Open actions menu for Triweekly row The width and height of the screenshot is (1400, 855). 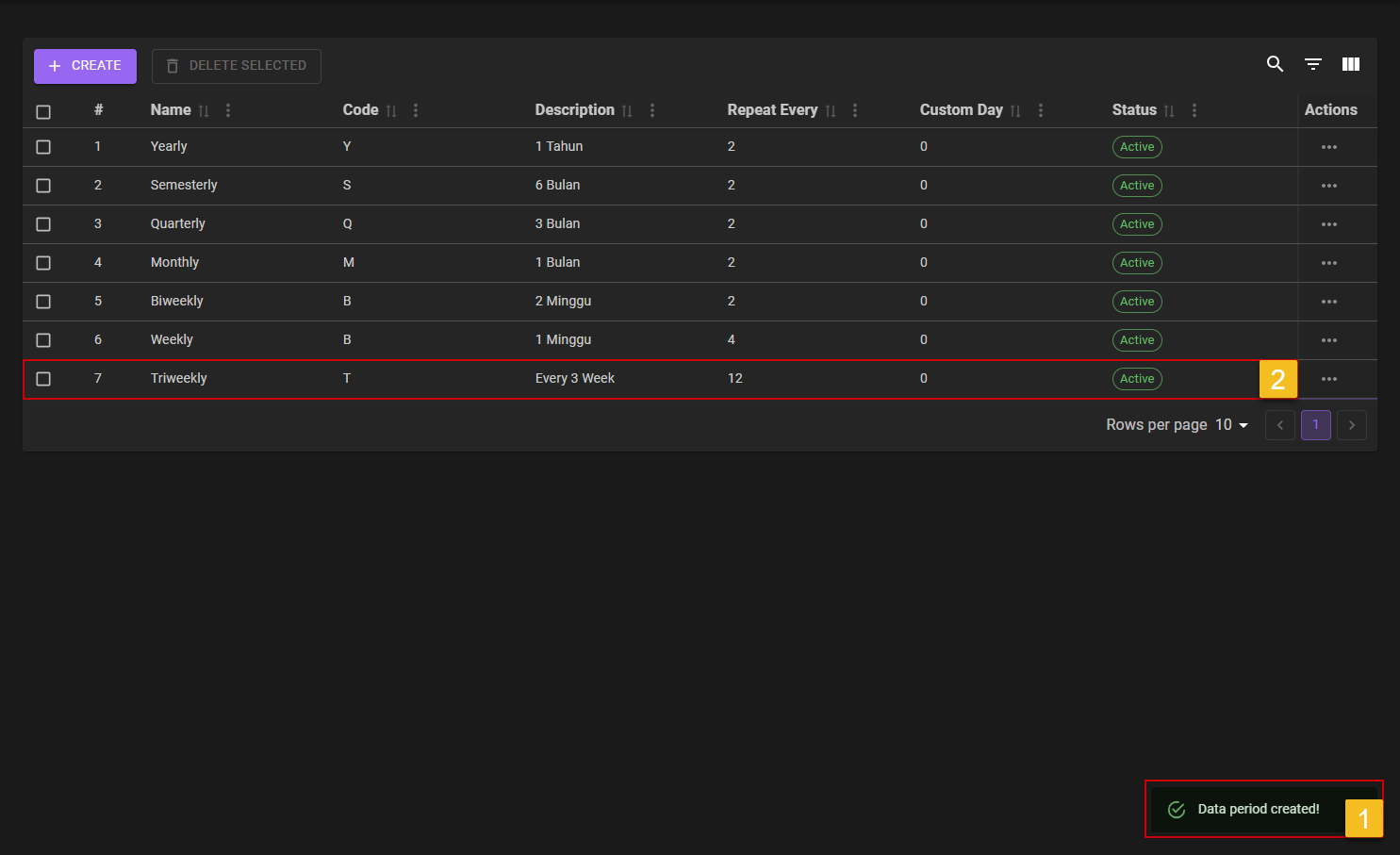pyautogui.click(x=1329, y=379)
